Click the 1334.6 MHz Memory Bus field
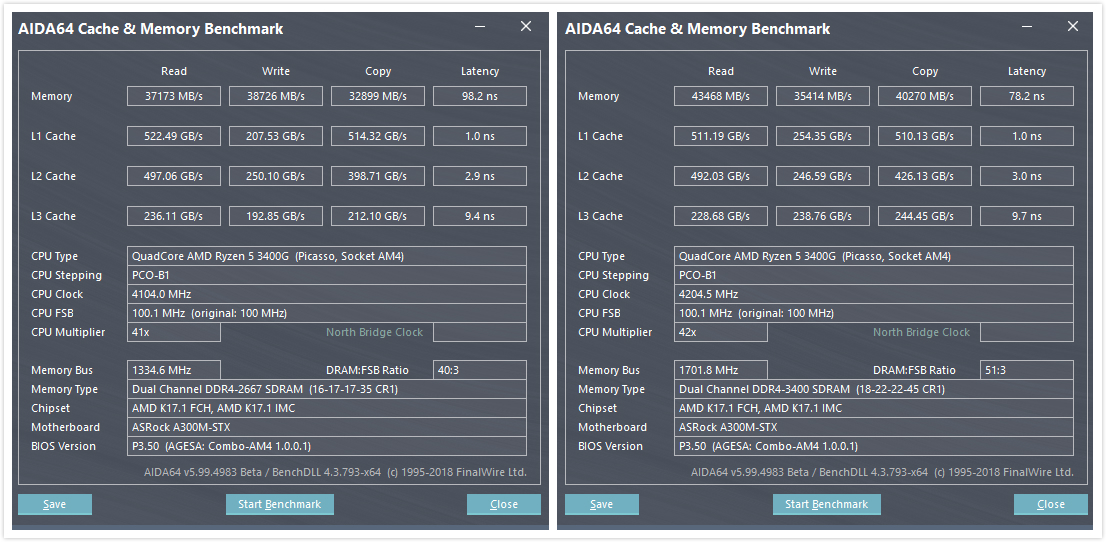The height and width of the screenshot is (542, 1106). (x=174, y=370)
